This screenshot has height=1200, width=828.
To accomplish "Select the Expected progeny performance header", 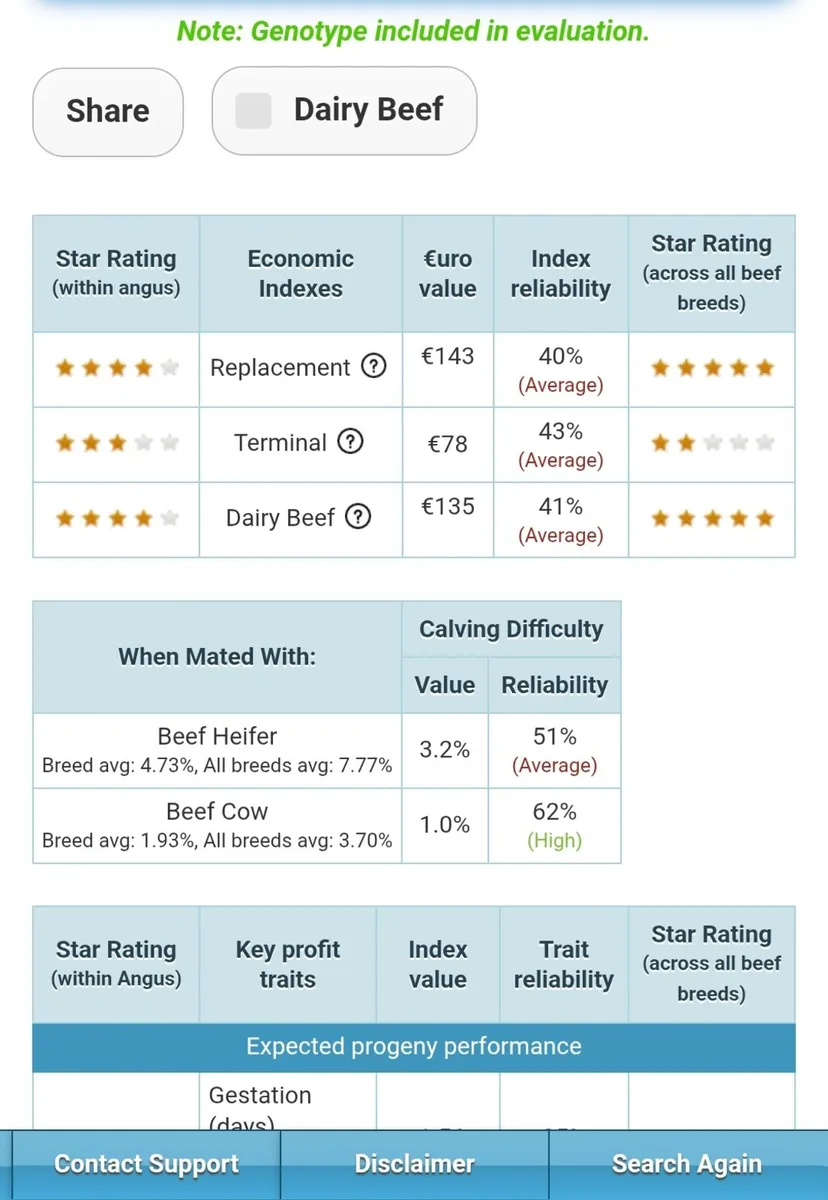I will [414, 1047].
